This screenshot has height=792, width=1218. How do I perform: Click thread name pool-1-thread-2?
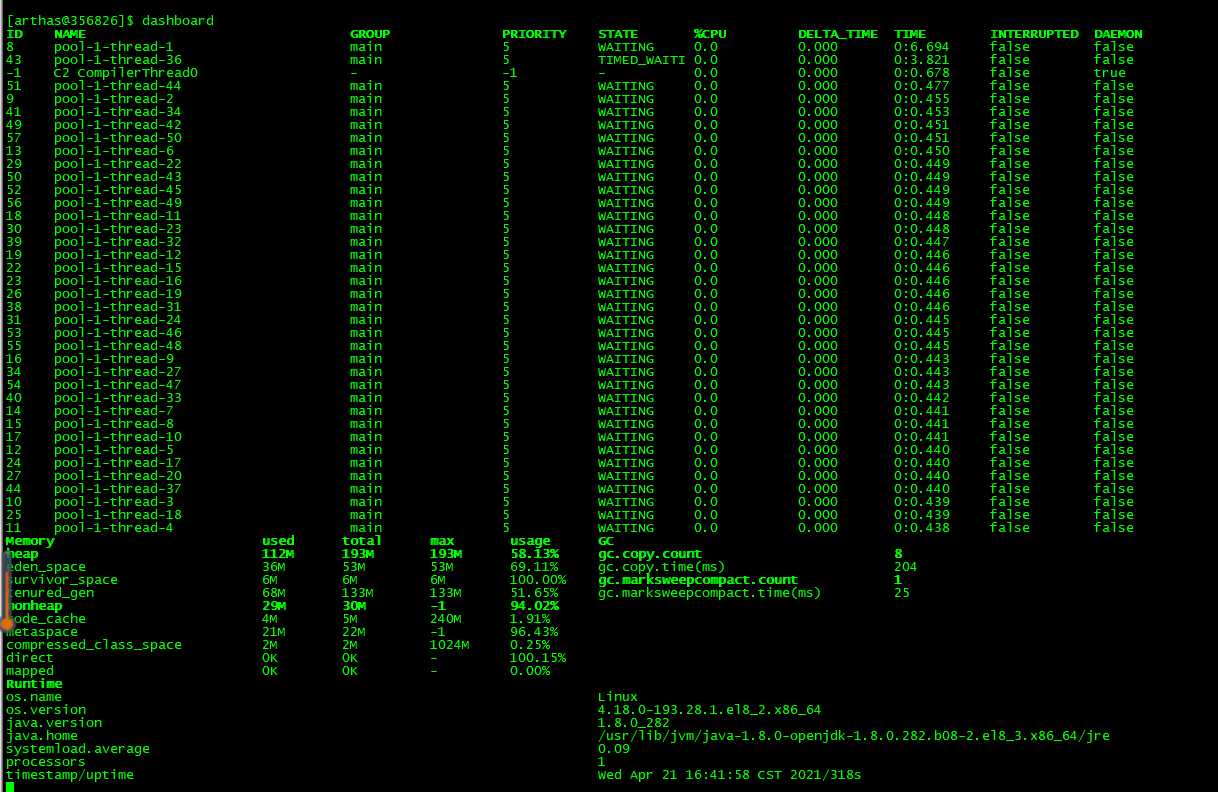pos(114,99)
